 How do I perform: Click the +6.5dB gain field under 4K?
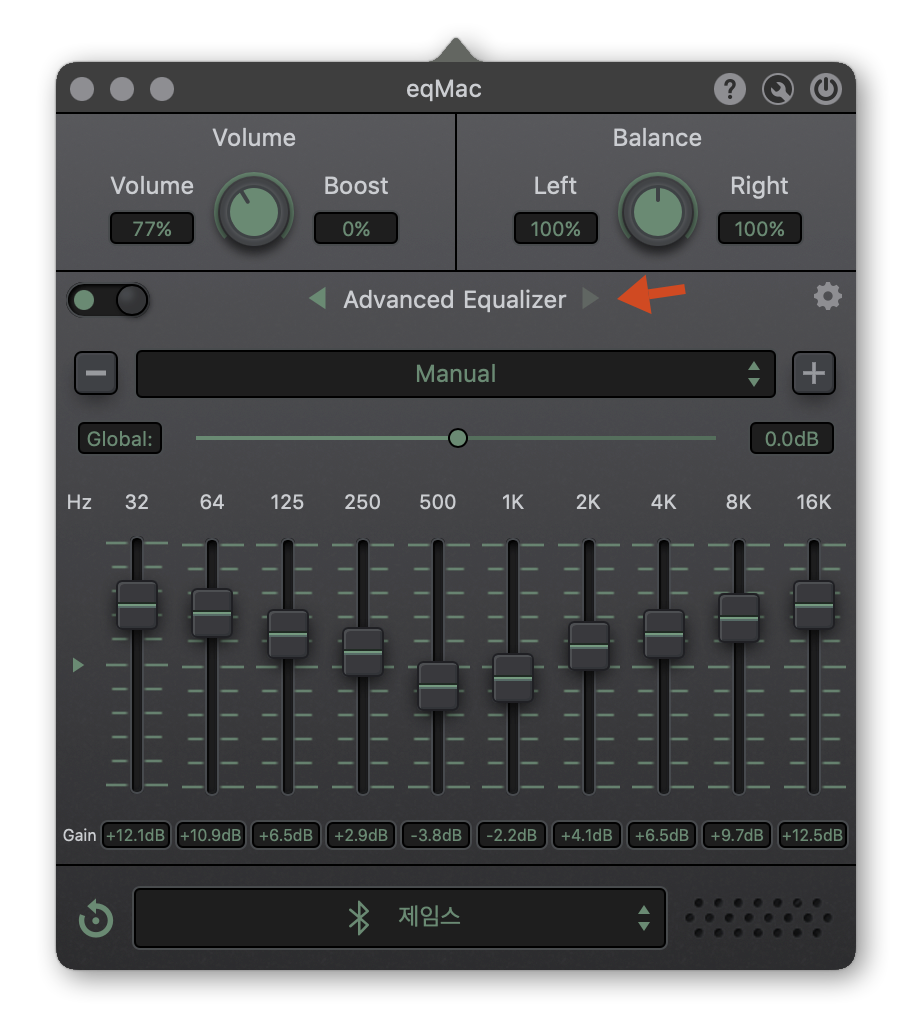point(662,835)
